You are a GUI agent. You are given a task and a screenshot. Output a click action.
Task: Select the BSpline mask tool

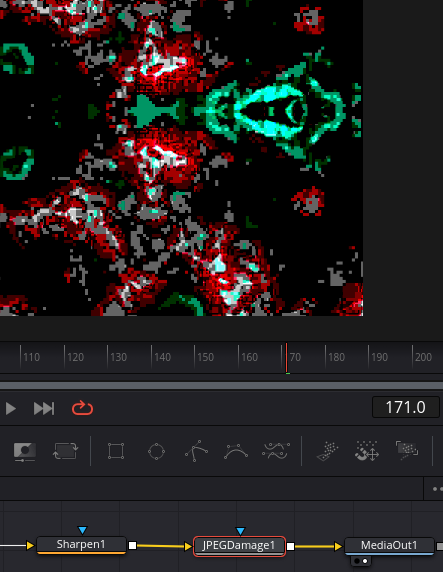click(x=236, y=452)
